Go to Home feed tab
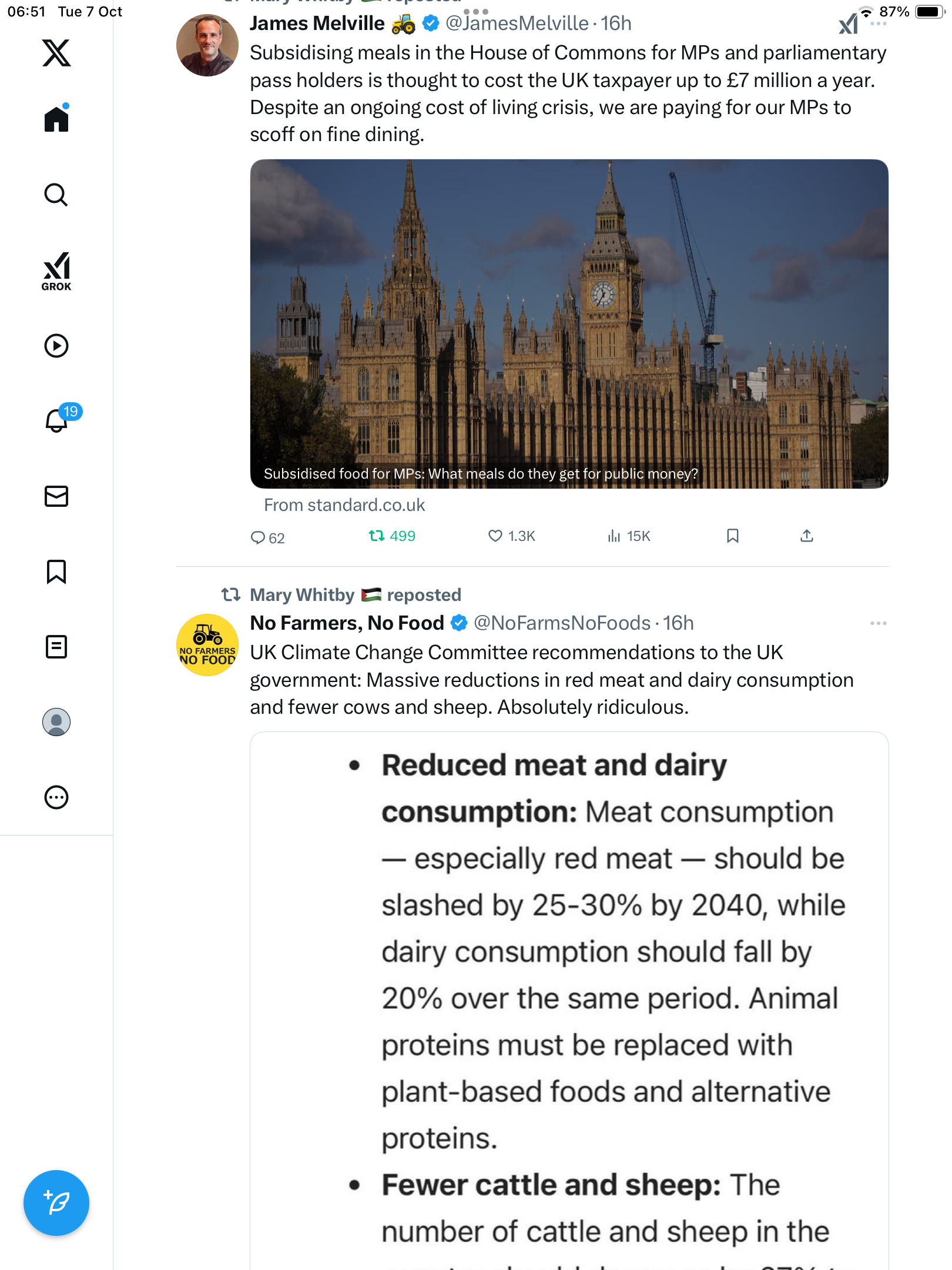This screenshot has height=1270, width=952. 56,119
